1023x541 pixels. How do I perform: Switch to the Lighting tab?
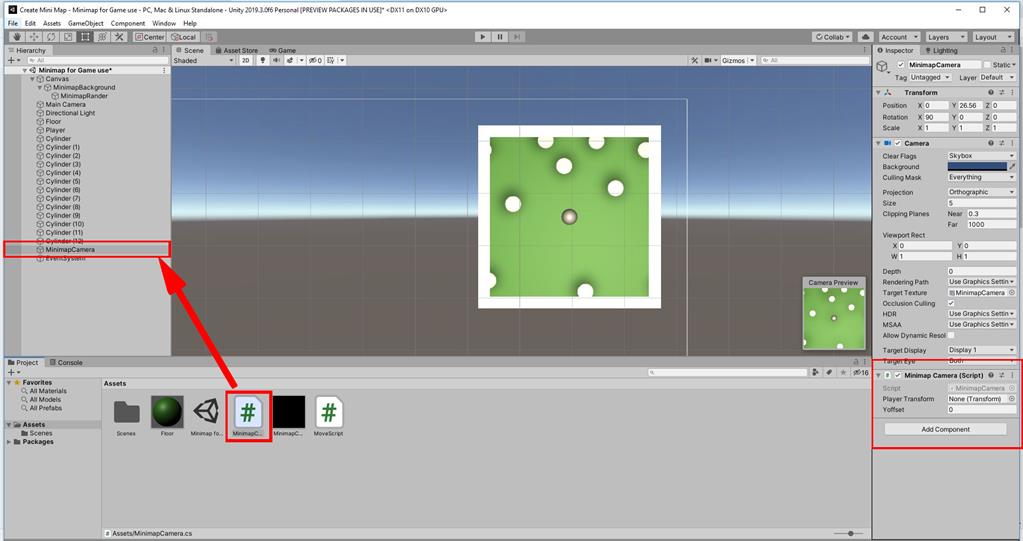pyautogui.click(x=941, y=50)
